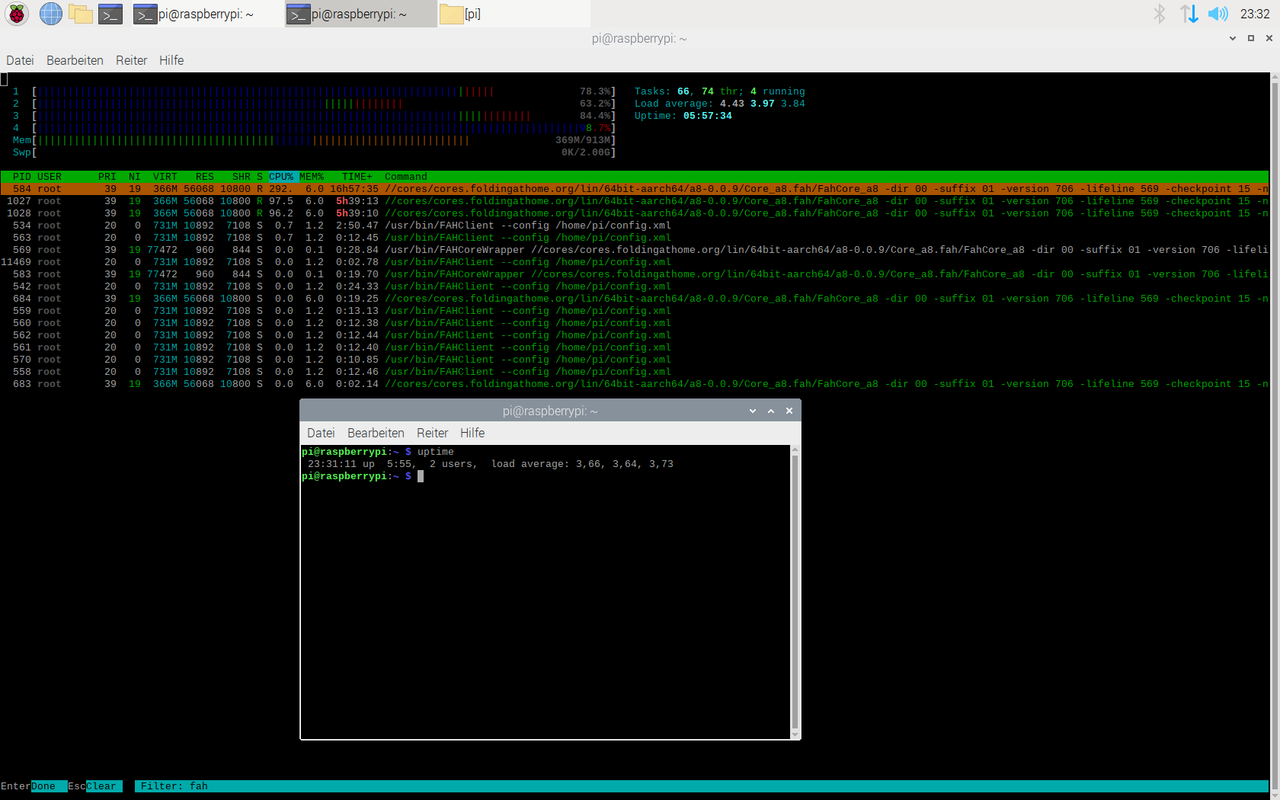Image resolution: width=1280 pixels, height=800 pixels.
Task: Open Bearbeiten menu in htop terminal
Action: pyautogui.click(x=75, y=60)
